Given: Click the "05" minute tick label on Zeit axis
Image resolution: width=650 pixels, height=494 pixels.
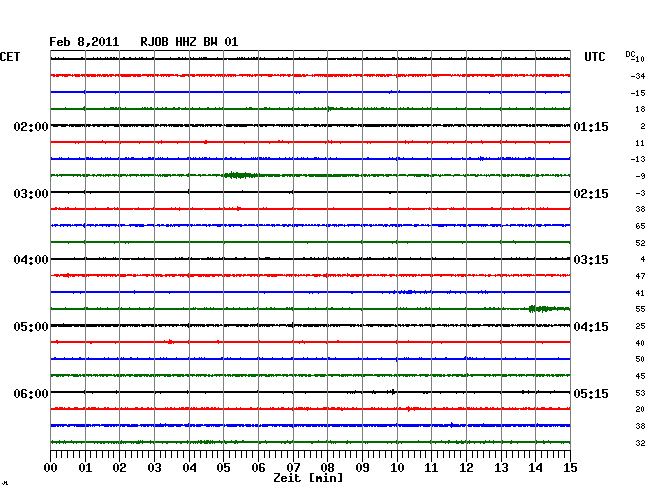Looking at the screenshot, I should click(x=223, y=468).
